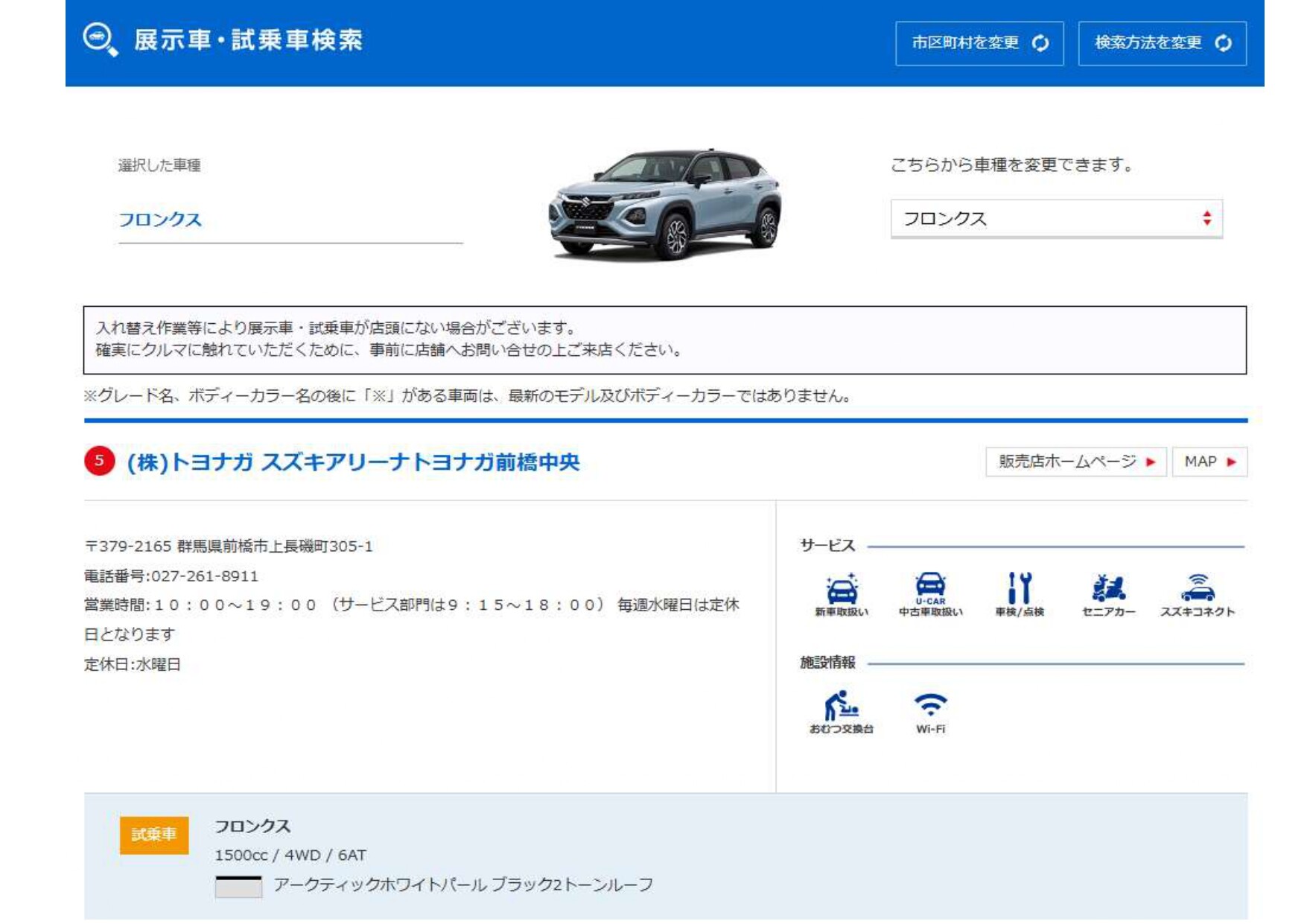Image resolution: width=1307 pixels, height=924 pixels.
Task: Click the red number 5 badge
Action: click(99, 461)
